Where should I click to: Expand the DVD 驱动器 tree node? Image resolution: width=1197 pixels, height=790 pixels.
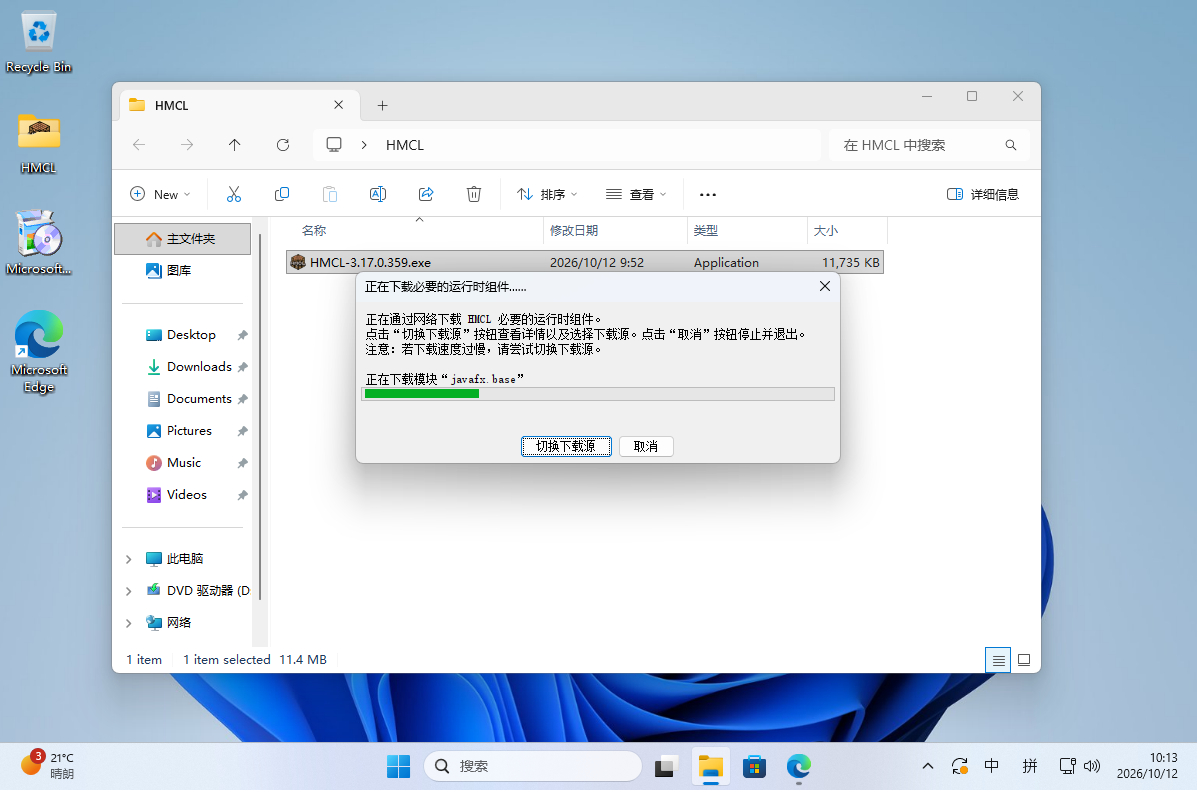coord(128,591)
